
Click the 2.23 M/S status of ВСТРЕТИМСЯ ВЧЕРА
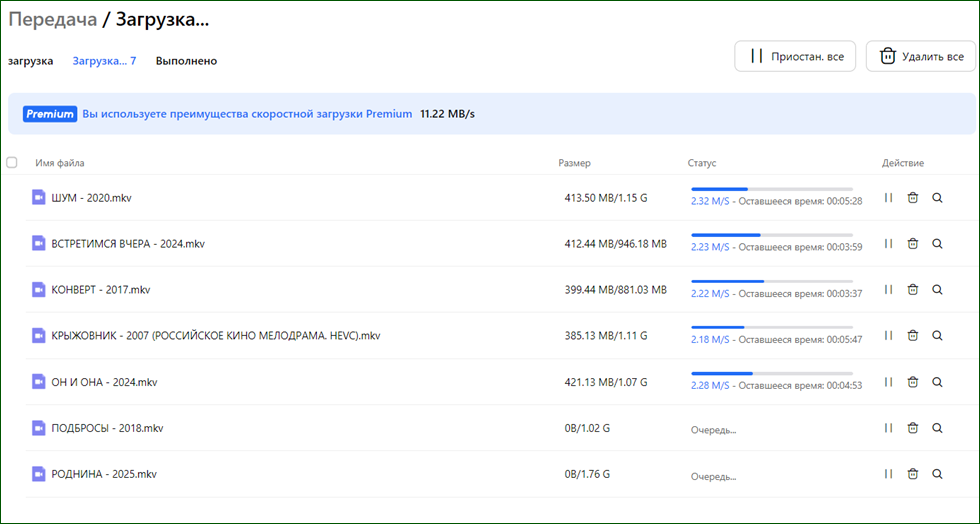[x=710, y=247]
